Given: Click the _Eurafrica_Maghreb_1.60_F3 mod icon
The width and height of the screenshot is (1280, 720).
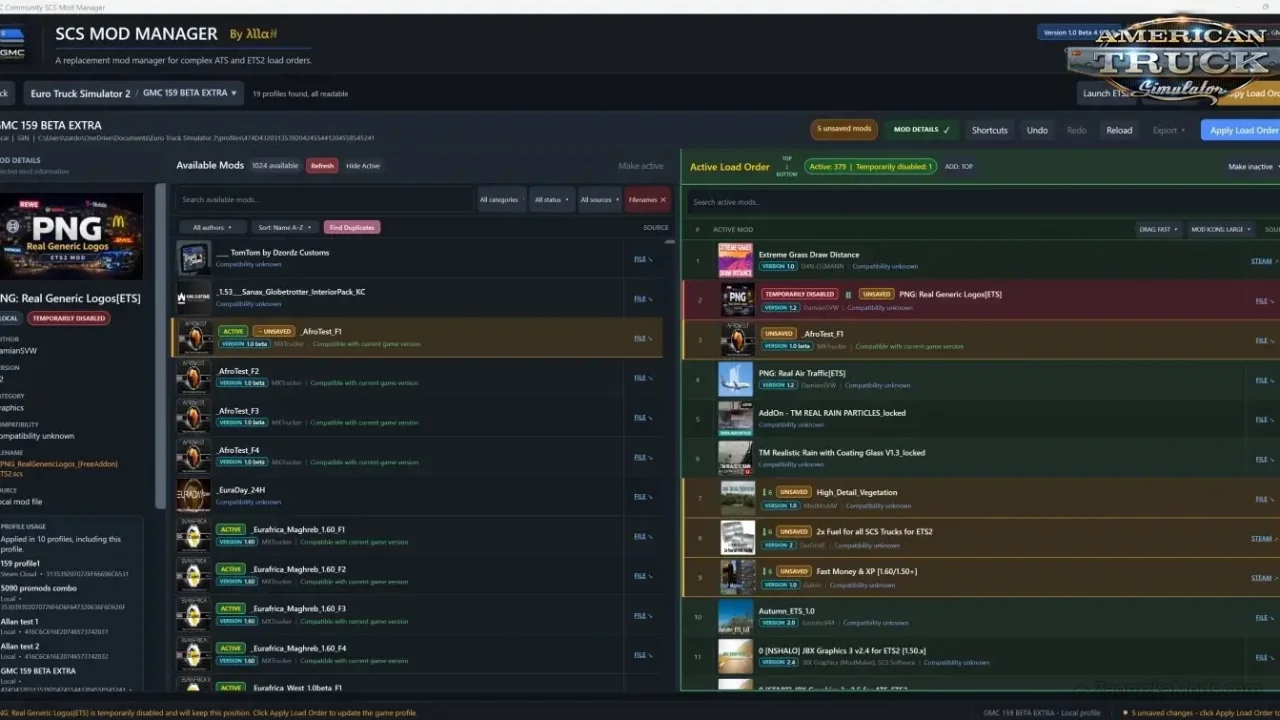Looking at the screenshot, I should click(194, 615).
